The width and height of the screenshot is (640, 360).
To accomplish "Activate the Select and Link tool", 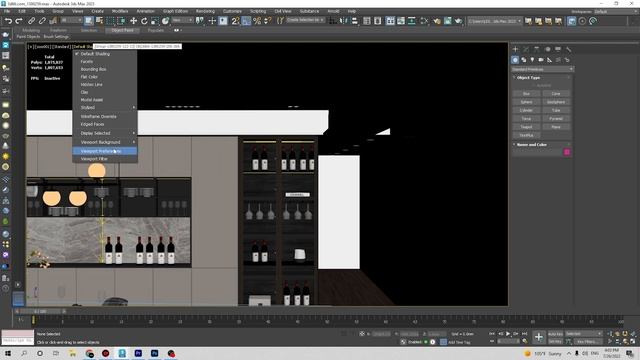I will pyautogui.click(x=31, y=21).
